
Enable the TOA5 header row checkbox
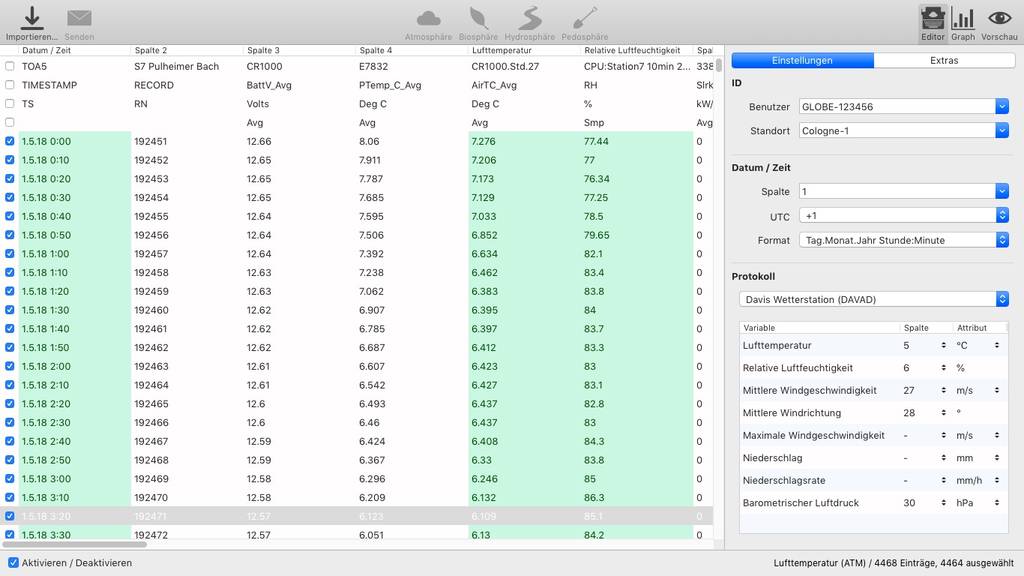tap(10, 67)
